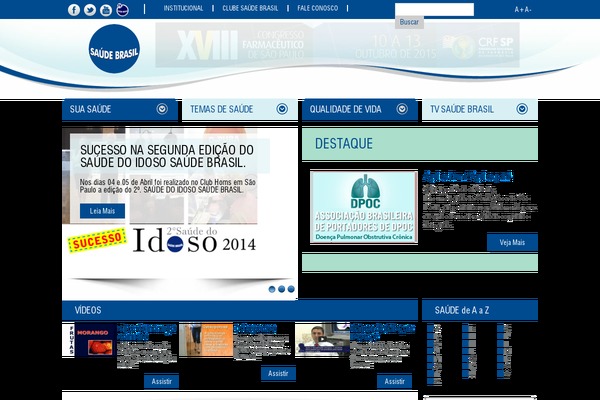The image size is (600, 400).
Task: Select the TV Saúde Brasil tab
Action: click(480, 109)
